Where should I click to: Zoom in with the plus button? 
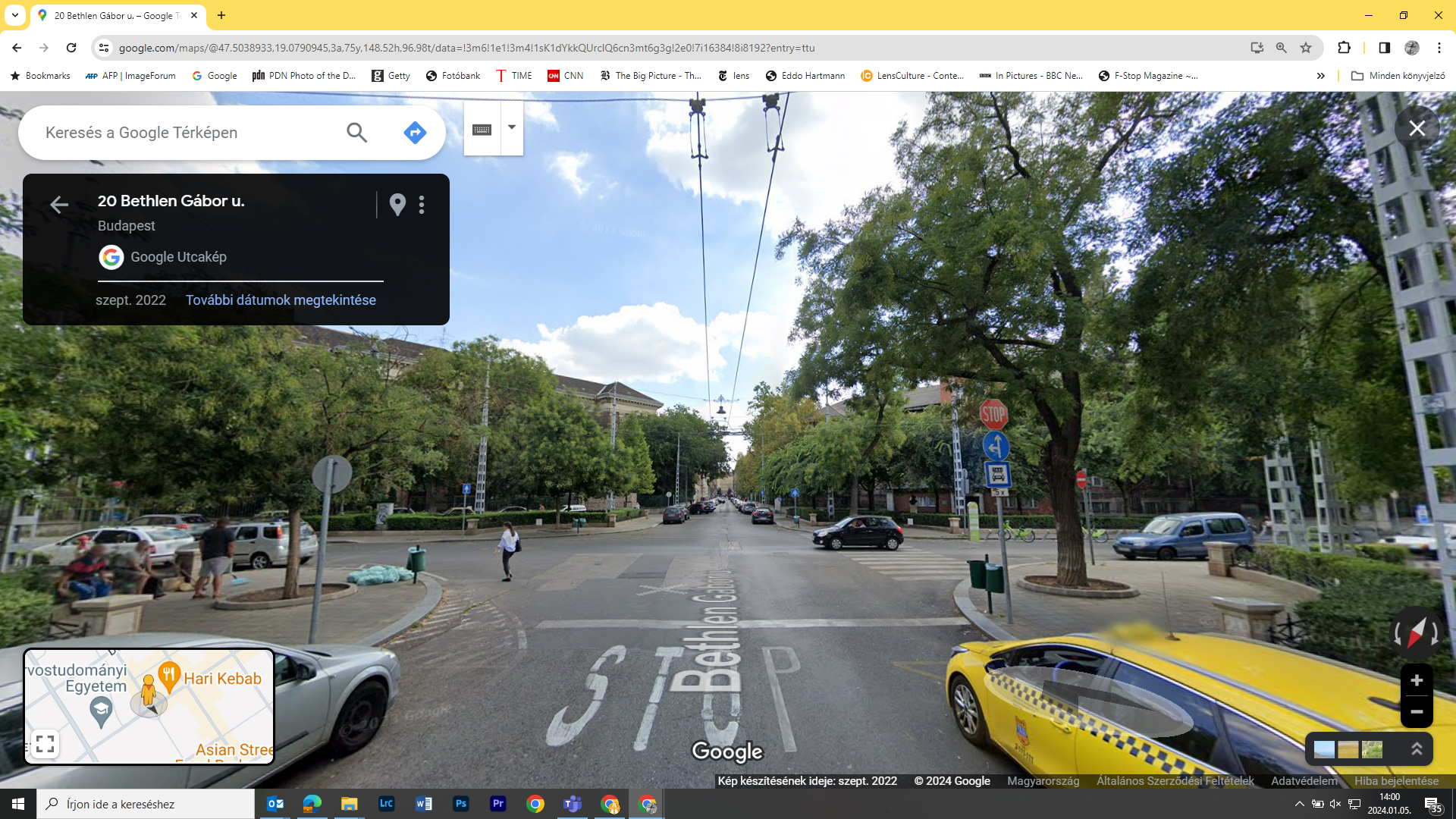pyautogui.click(x=1416, y=680)
